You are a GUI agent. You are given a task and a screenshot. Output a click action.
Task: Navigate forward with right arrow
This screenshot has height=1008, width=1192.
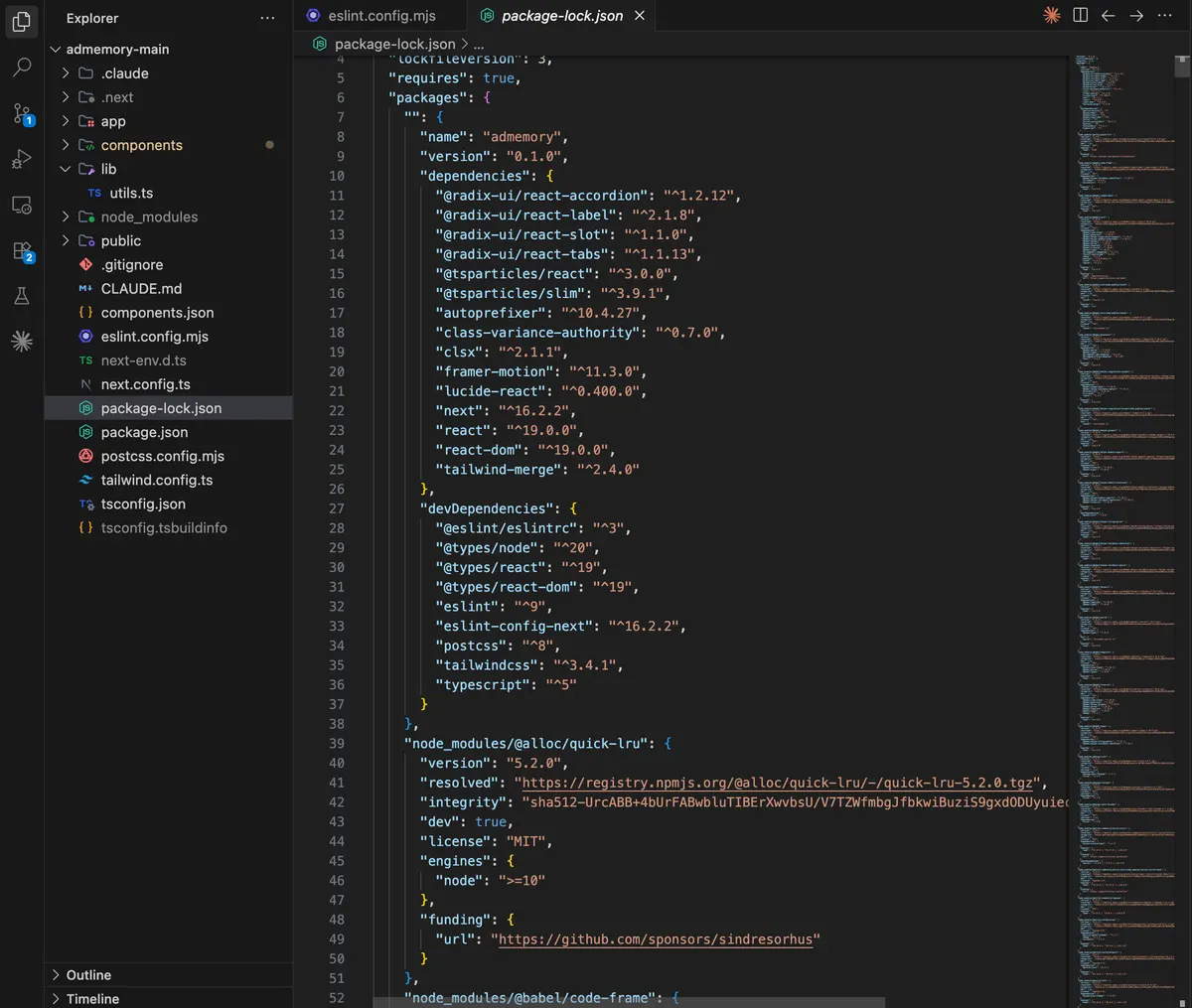[x=1136, y=15]
